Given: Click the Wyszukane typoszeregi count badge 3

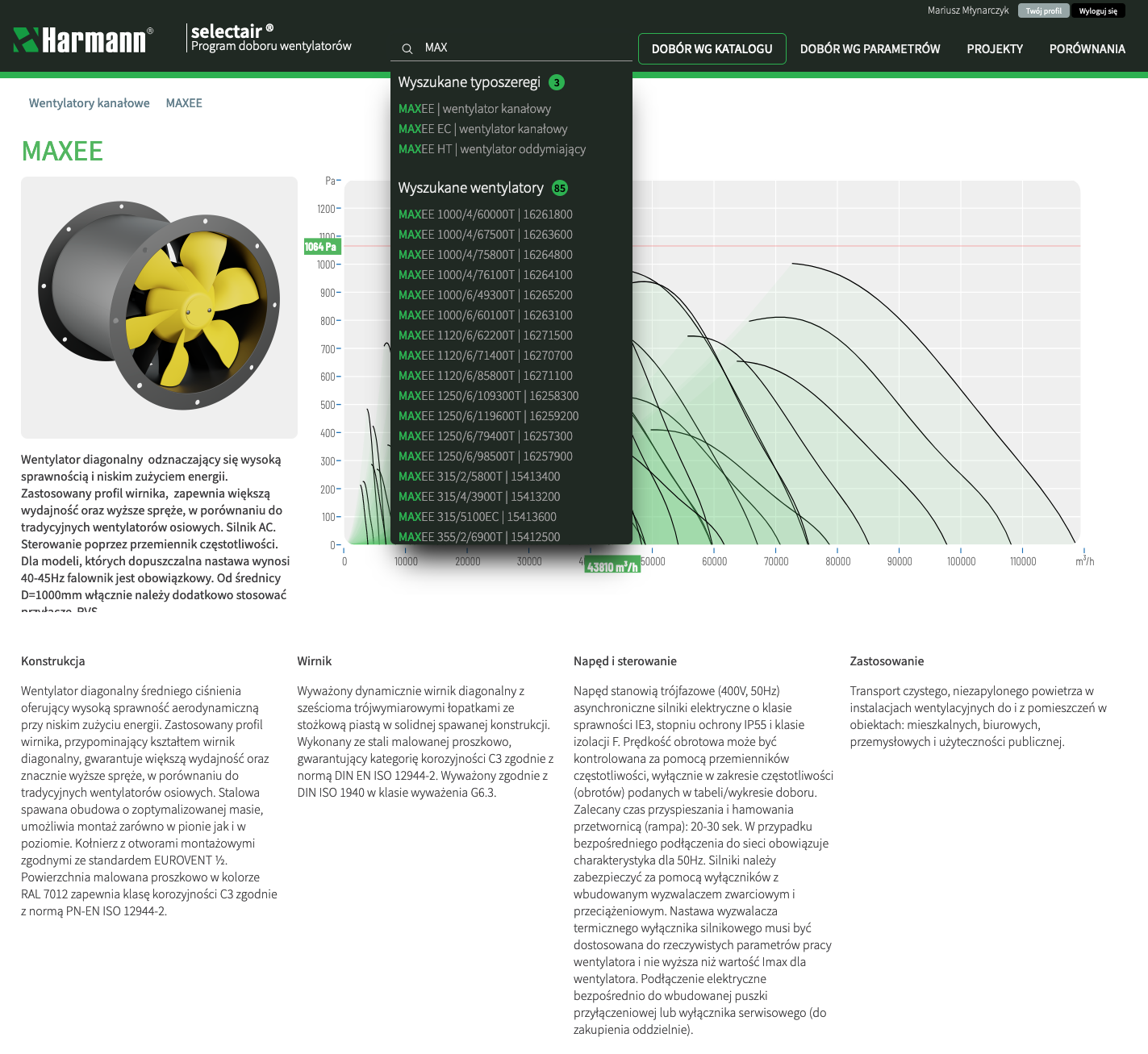Looking at the screenshot, I should [x=557, y=82].
